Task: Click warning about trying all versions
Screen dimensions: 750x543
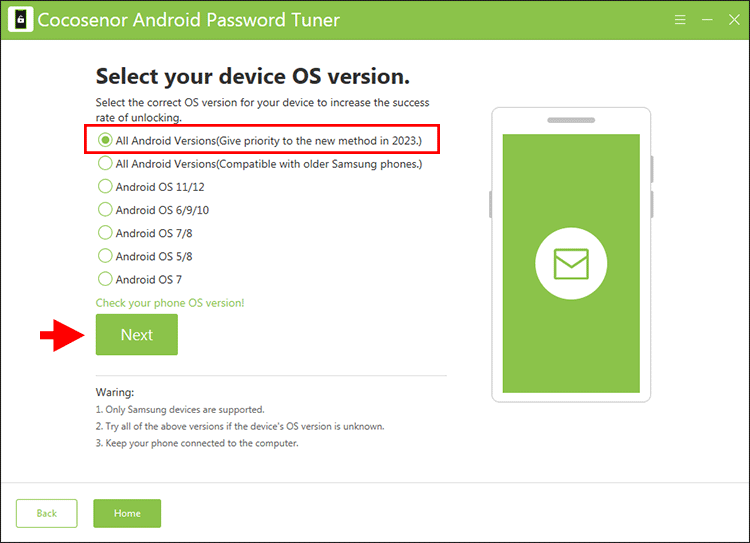Action: coord(240,426)
